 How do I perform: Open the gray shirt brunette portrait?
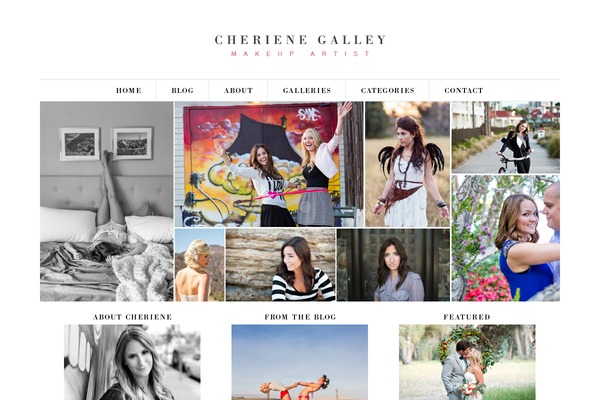(393, 265)
